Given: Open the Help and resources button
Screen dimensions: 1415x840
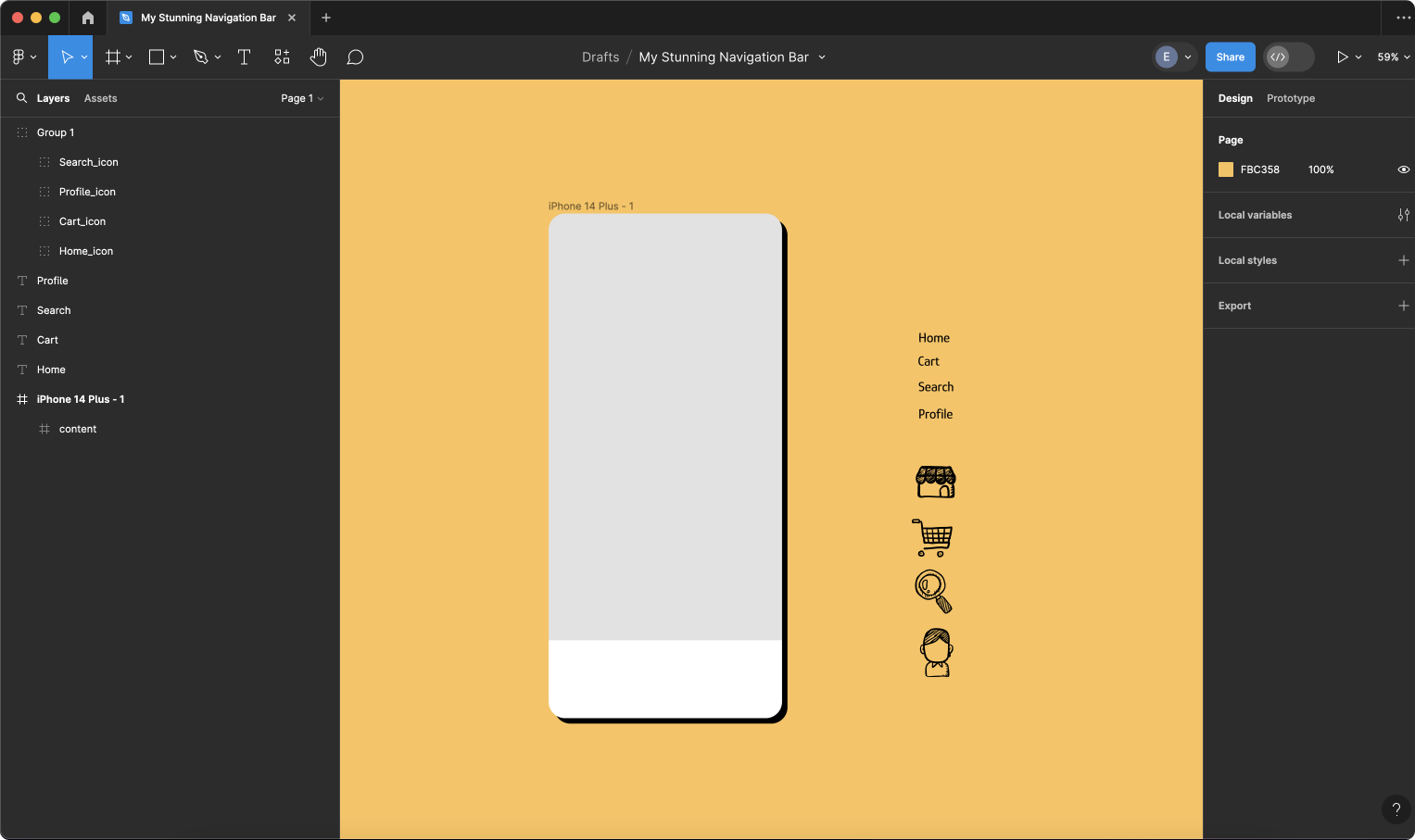Looking at the screenshot, I should click(1396, 809).
